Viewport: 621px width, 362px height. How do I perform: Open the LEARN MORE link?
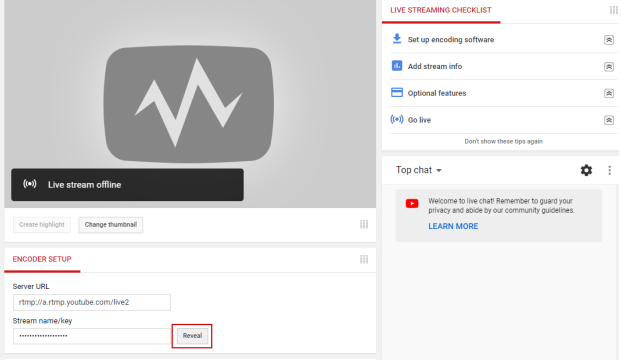click(453, 227)
